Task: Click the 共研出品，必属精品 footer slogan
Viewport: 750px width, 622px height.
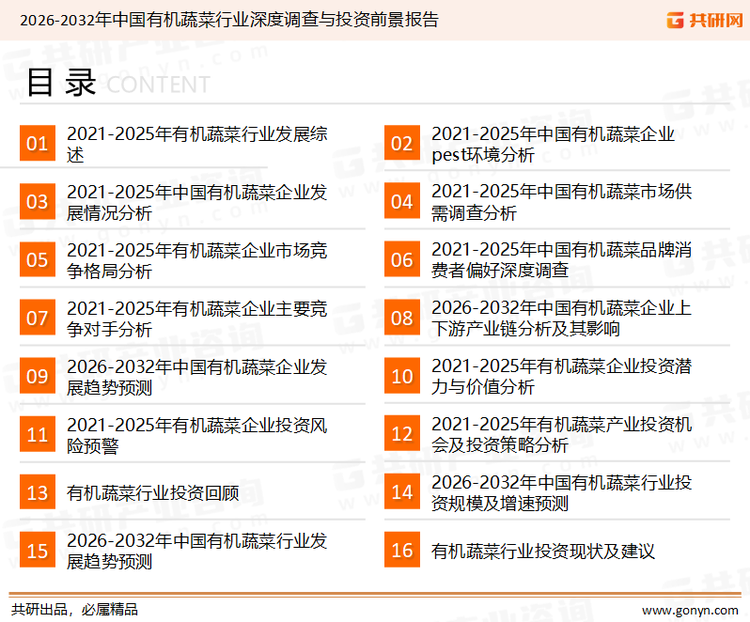Action: 74,608
